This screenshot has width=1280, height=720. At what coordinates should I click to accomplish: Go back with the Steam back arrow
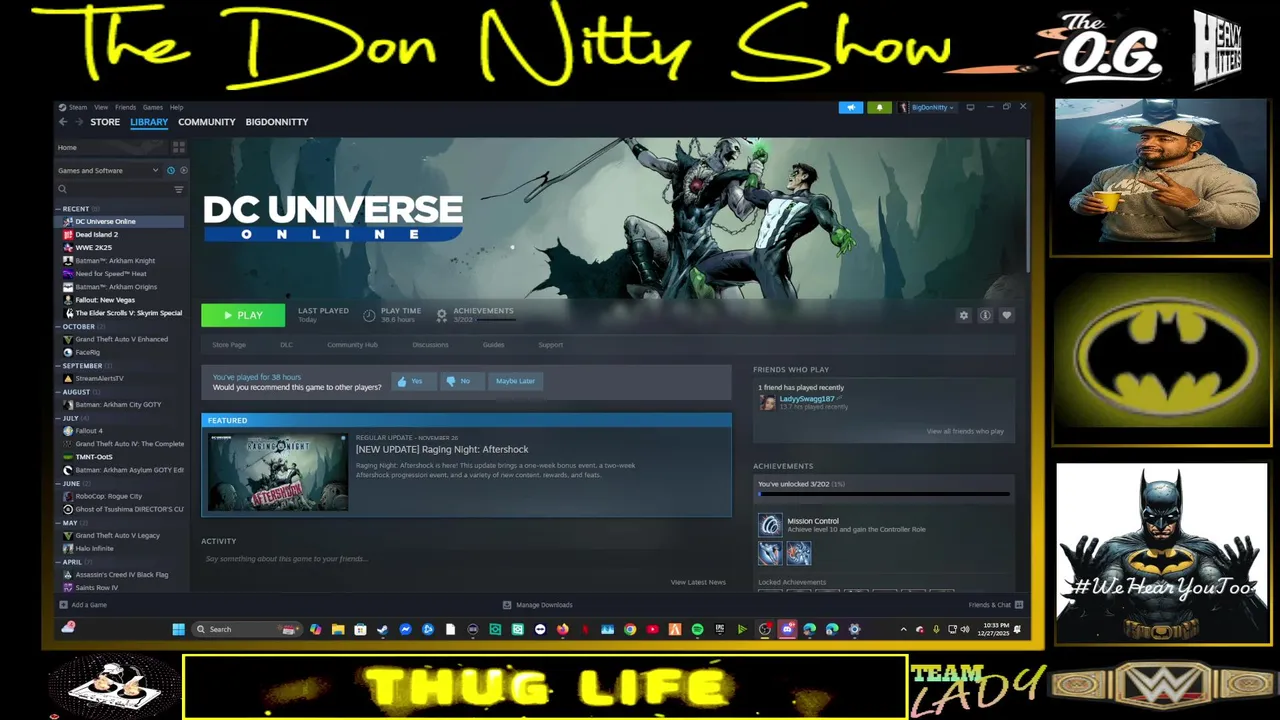coord(62,122)
